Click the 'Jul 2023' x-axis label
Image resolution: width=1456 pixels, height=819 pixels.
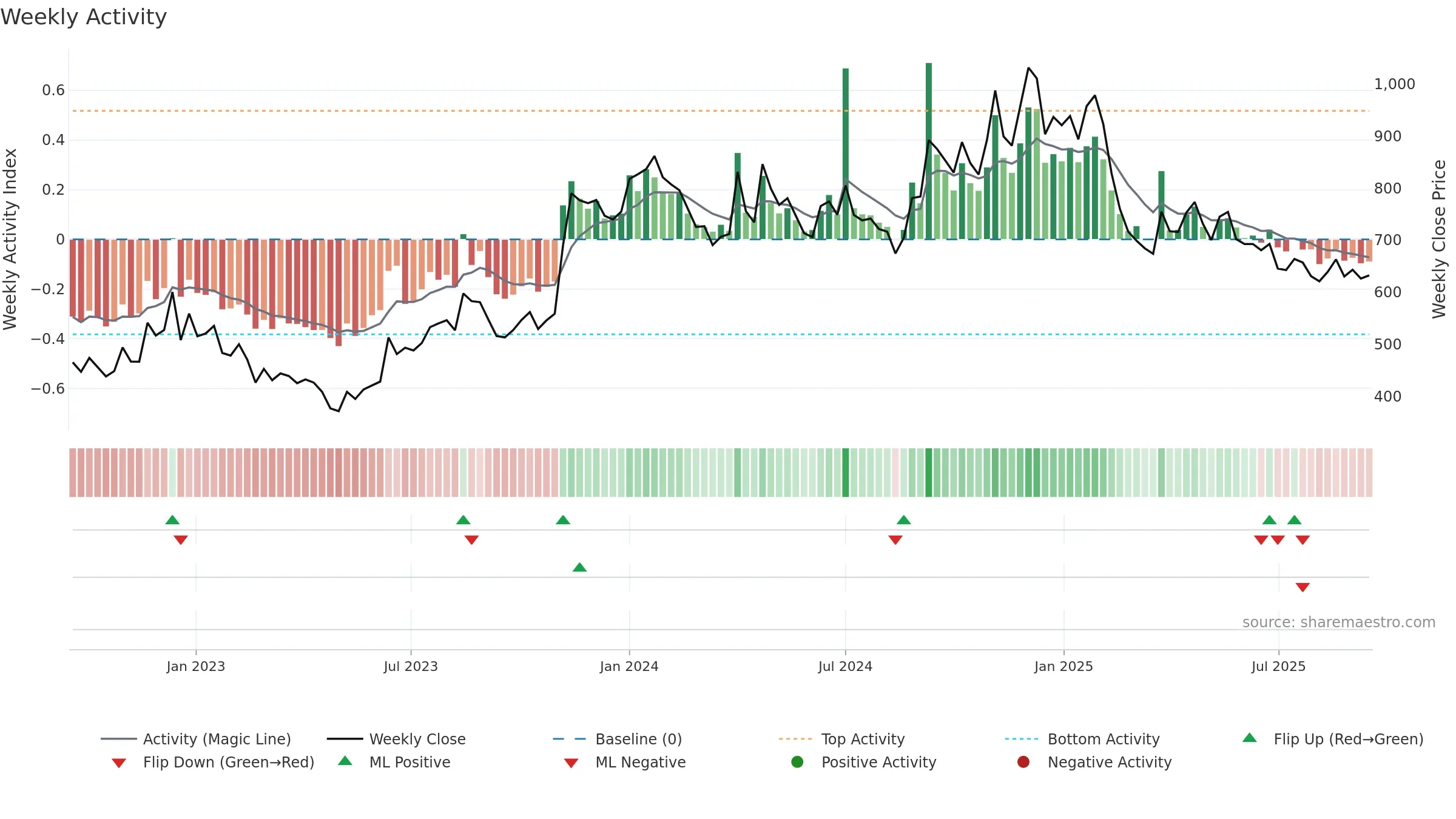(x=411, y=666)
